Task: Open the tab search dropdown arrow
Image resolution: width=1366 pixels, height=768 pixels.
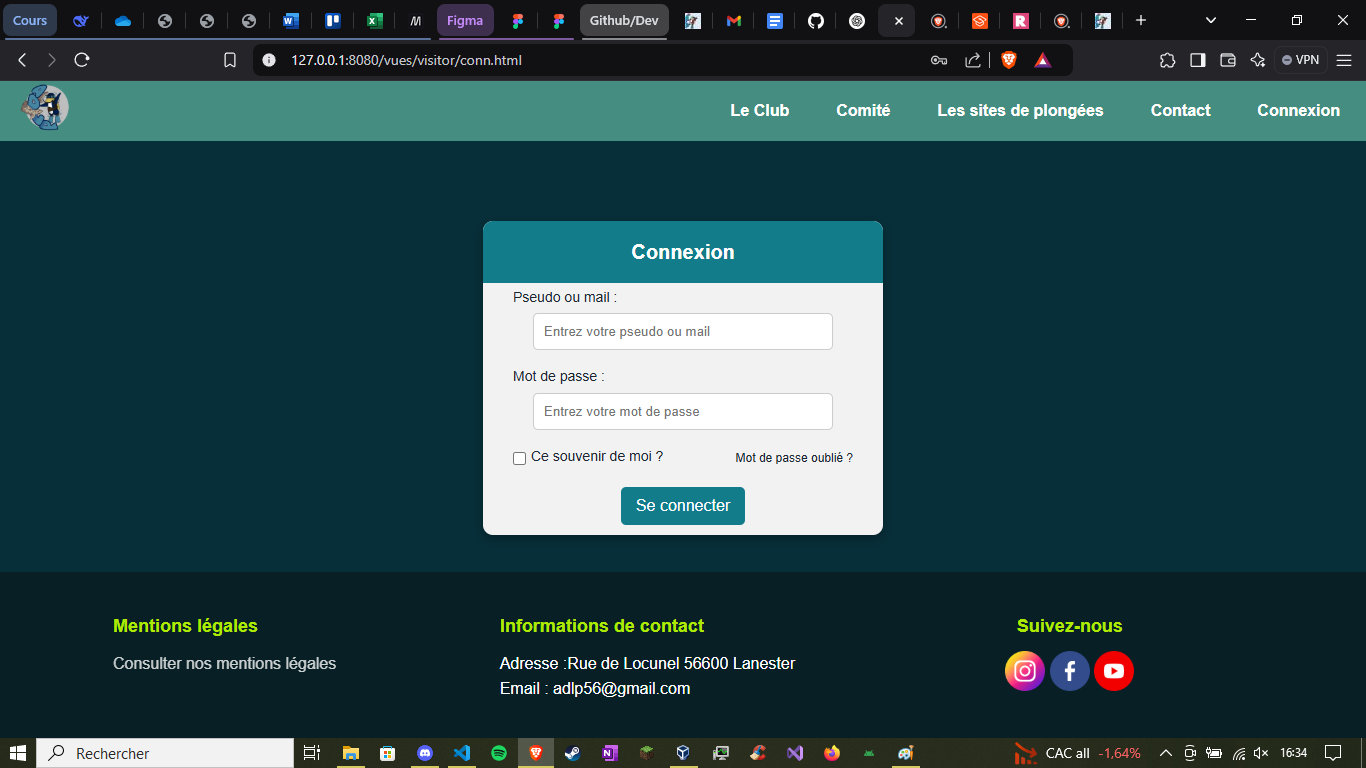Action: [x=1210, y=20]
